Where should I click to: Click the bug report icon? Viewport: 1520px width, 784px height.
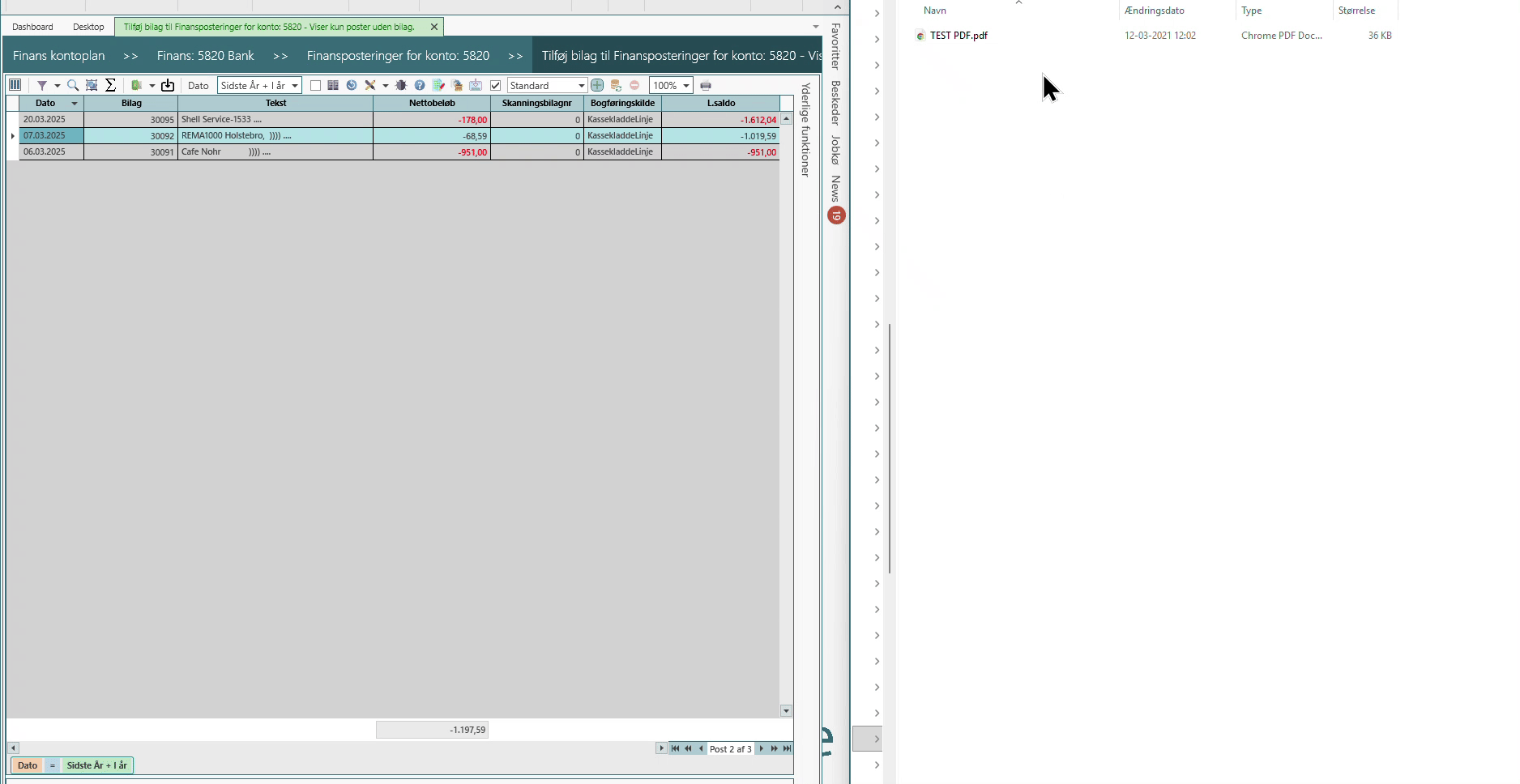point(401,85)
